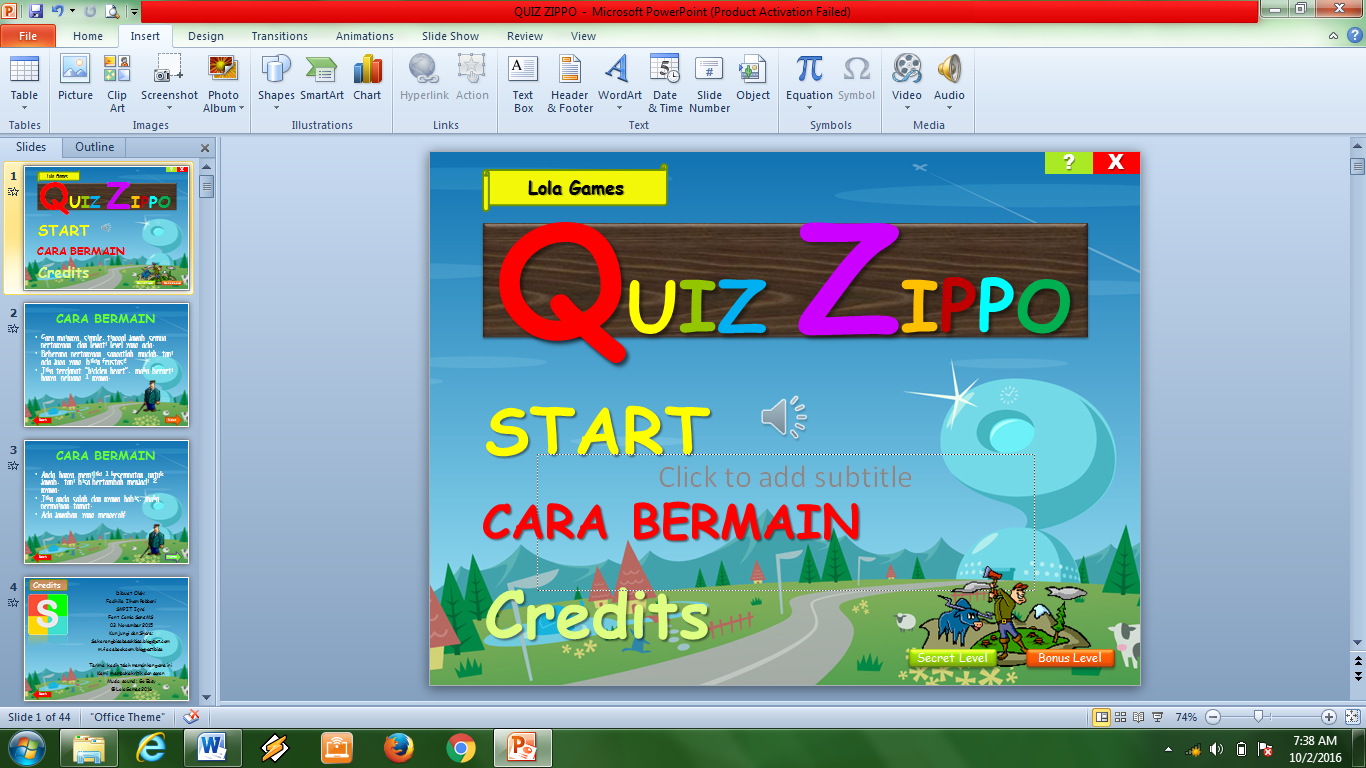Open Firefox from the taskbar
Viewport: 1366px width, 768px height.
pos(398,747)
